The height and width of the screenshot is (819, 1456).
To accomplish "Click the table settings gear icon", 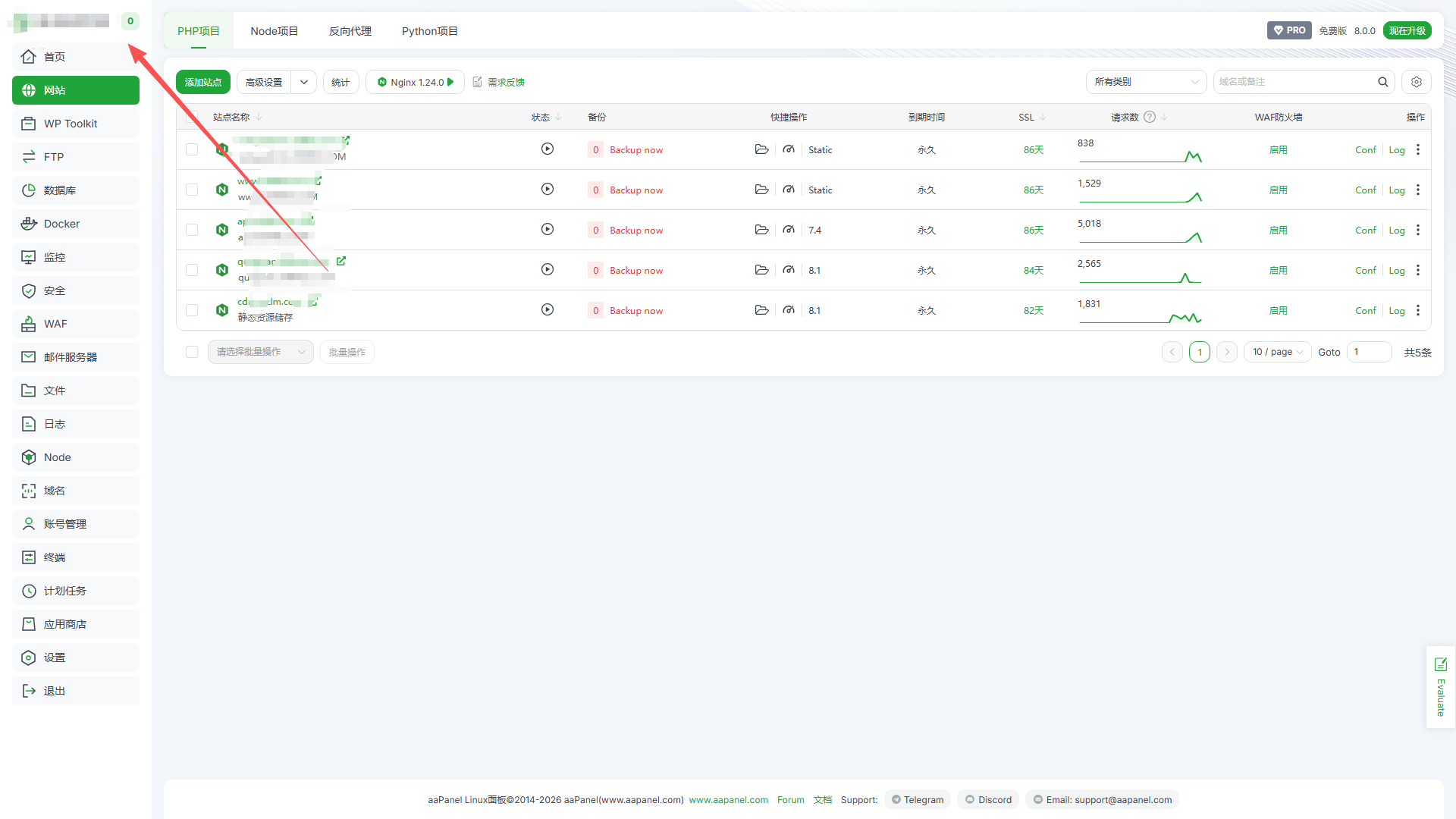I will [x=1416, y=82].
